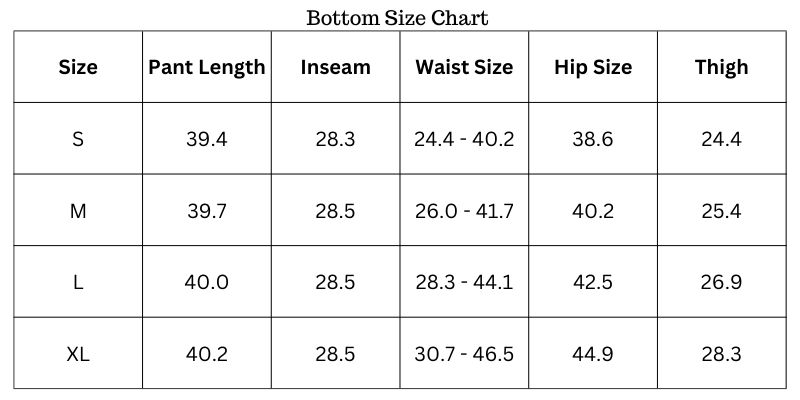Select the Size column header
Image resolution: width=800 pixels, height=400 pixels.
coord(78,68)
